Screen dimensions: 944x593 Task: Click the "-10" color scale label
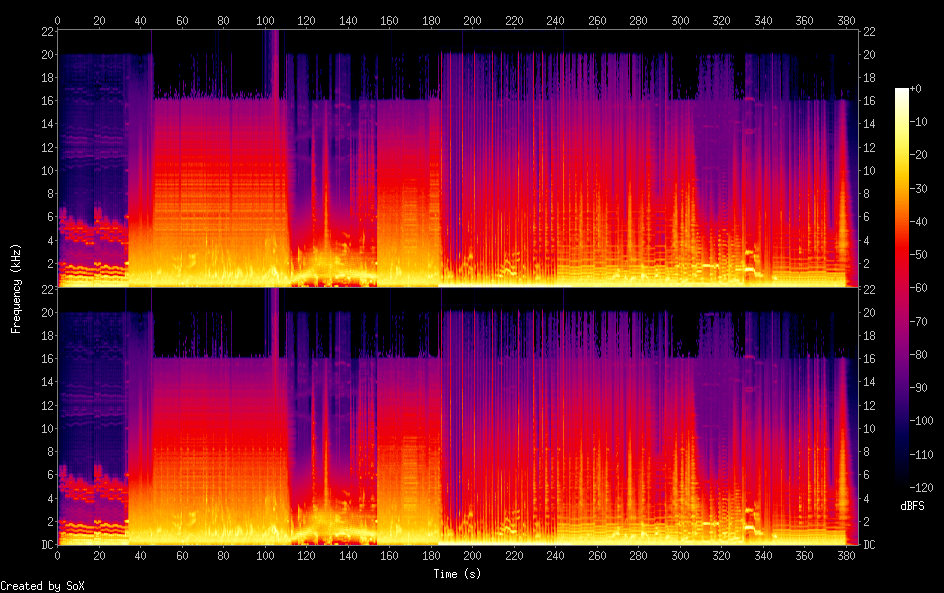pyautogui.click(x=918, y=122)
